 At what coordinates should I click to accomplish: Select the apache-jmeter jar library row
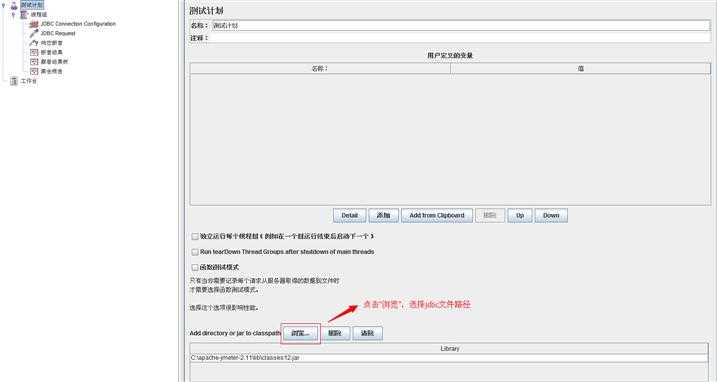point(449,358)
